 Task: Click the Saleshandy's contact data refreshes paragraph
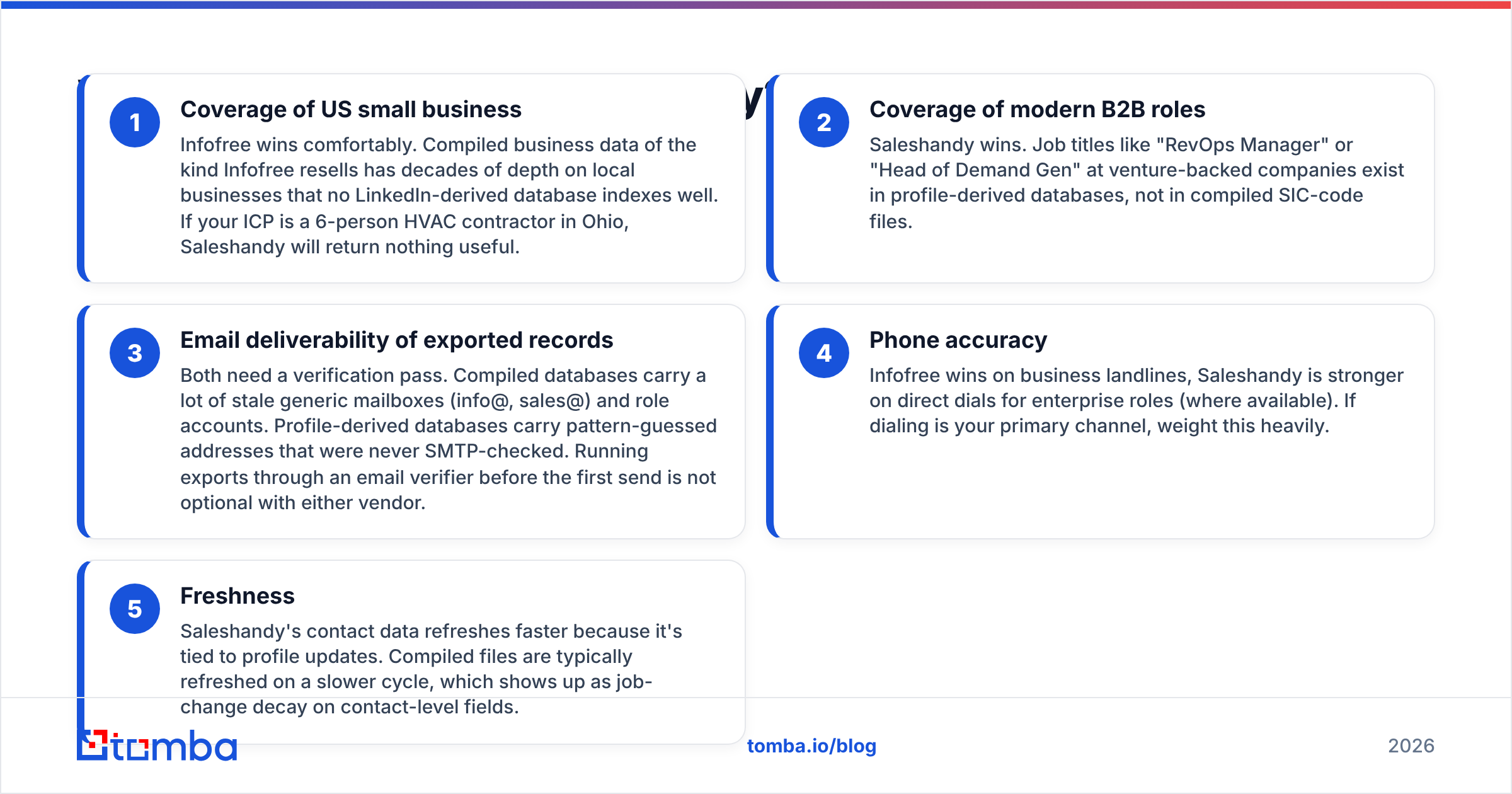pyautogui.click(x=432, y=669)
